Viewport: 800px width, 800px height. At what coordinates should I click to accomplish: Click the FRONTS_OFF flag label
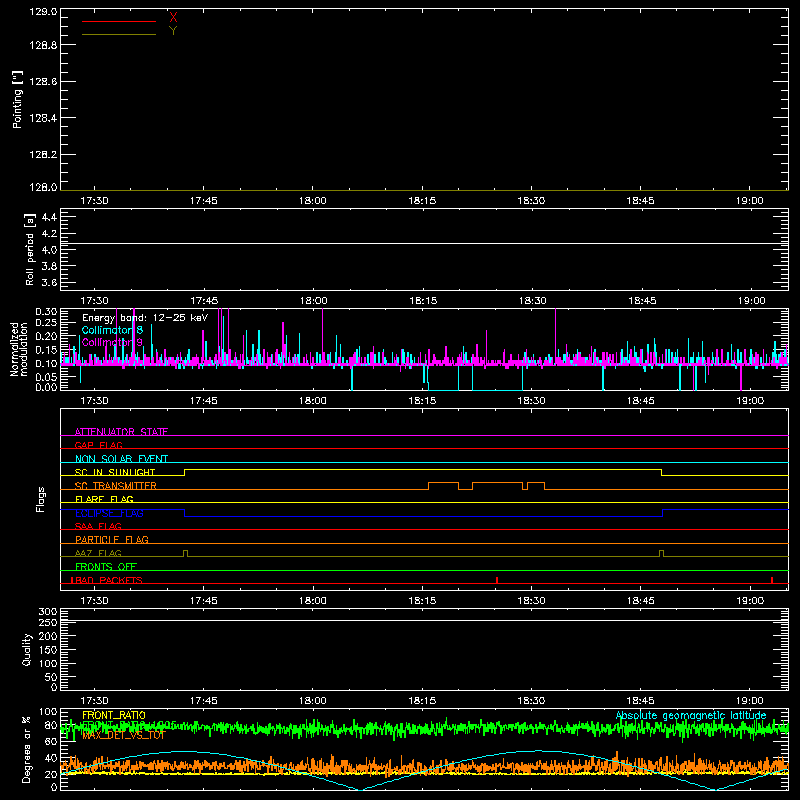(106, 566)
